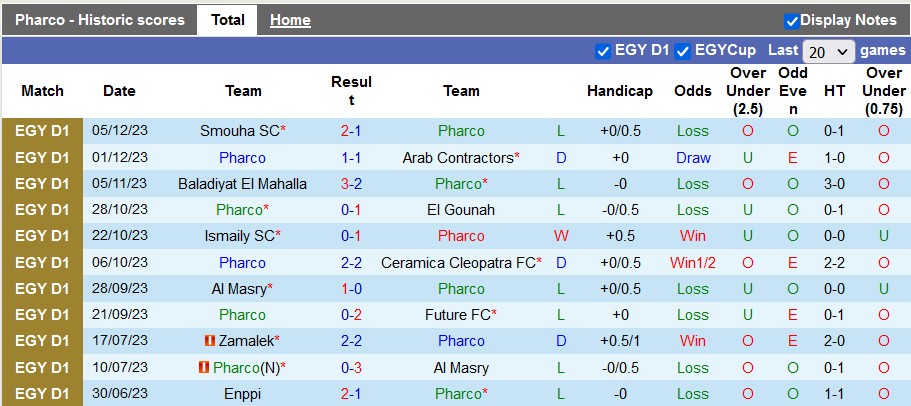Open the Last 20 games dropdown

pos(829,51)
